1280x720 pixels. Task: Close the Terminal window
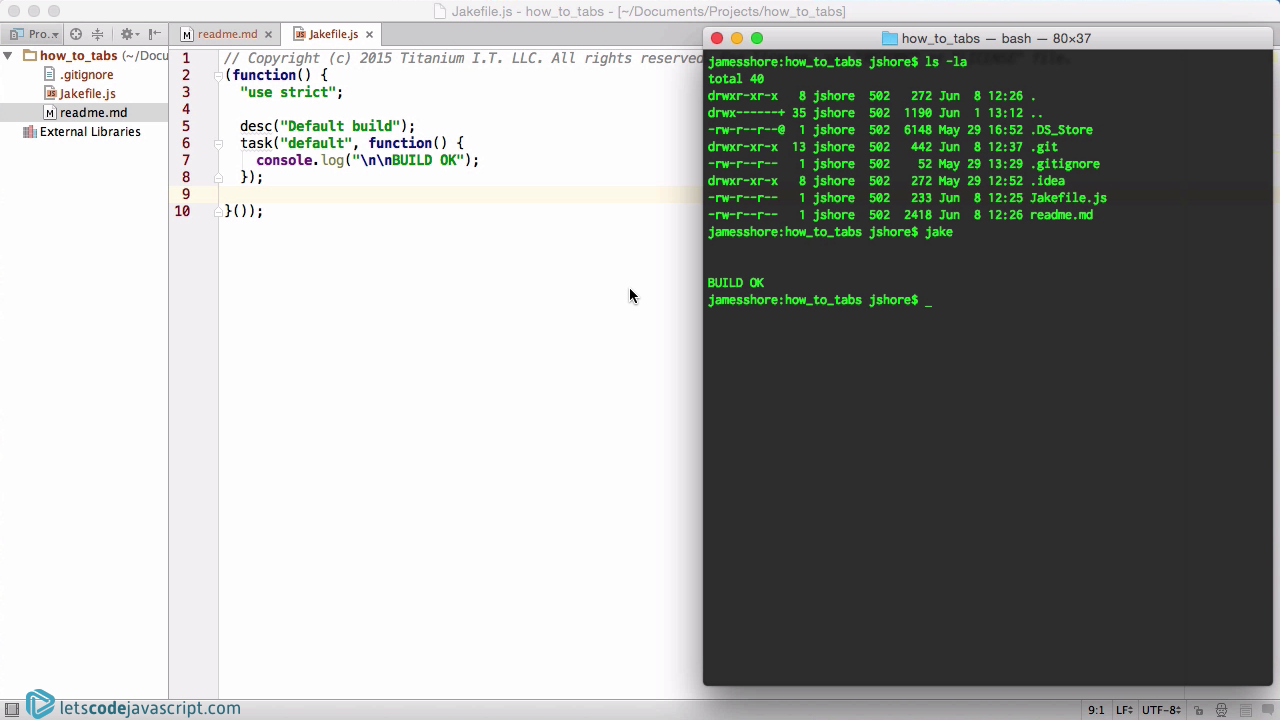717,38
